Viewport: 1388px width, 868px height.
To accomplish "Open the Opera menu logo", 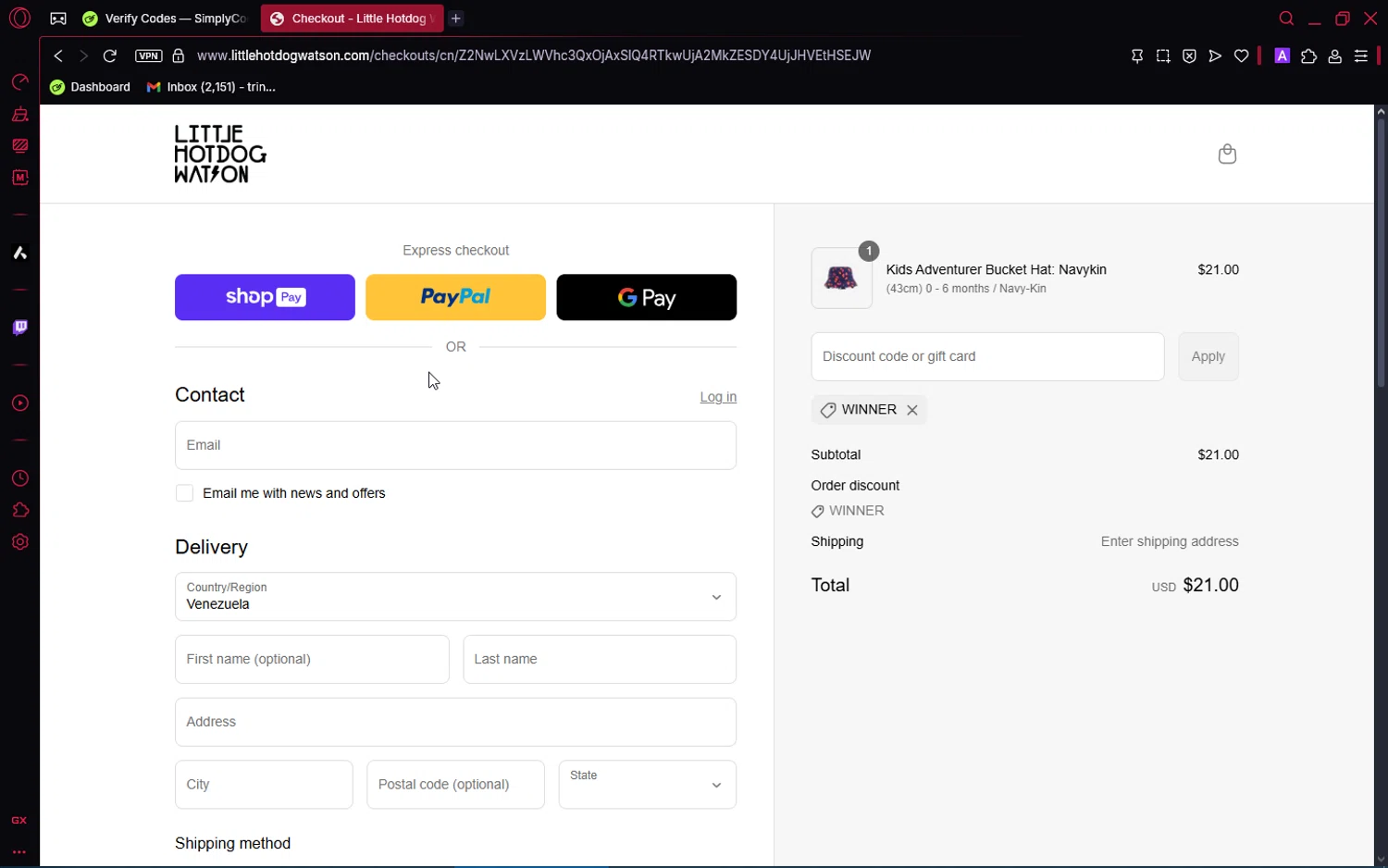I will (x=19, y=18).
